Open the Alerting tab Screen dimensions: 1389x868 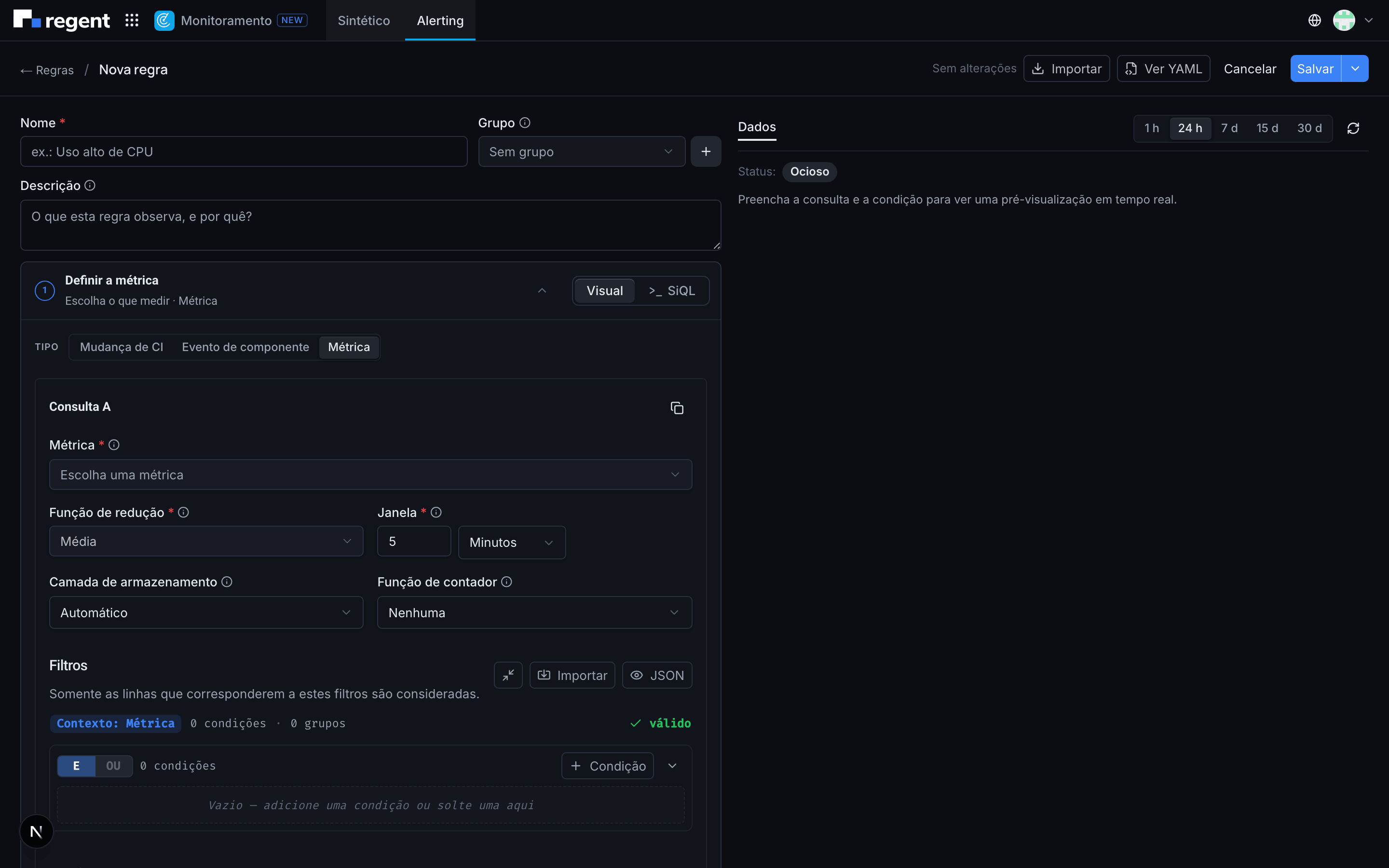[440, 21]
